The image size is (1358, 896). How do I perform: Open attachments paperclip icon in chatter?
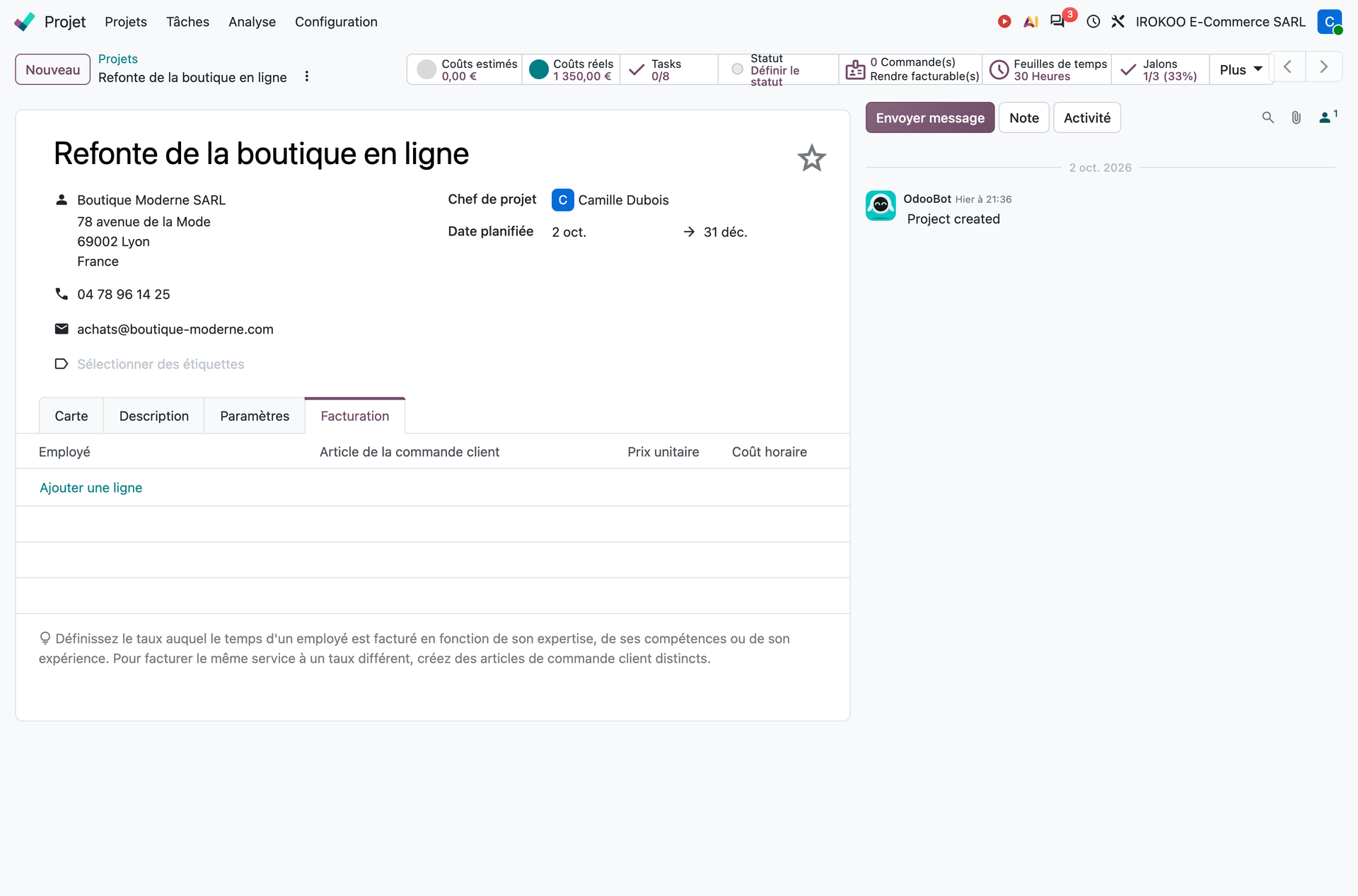1296,117
